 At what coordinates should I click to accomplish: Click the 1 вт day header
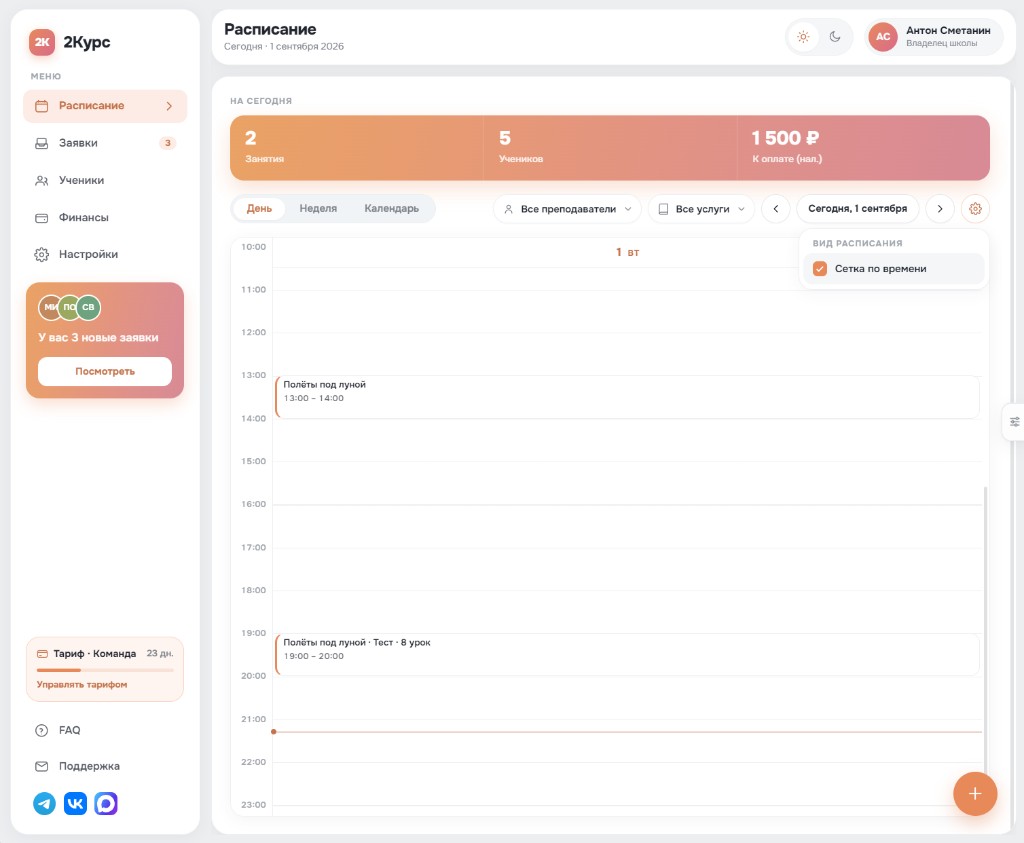627,252
